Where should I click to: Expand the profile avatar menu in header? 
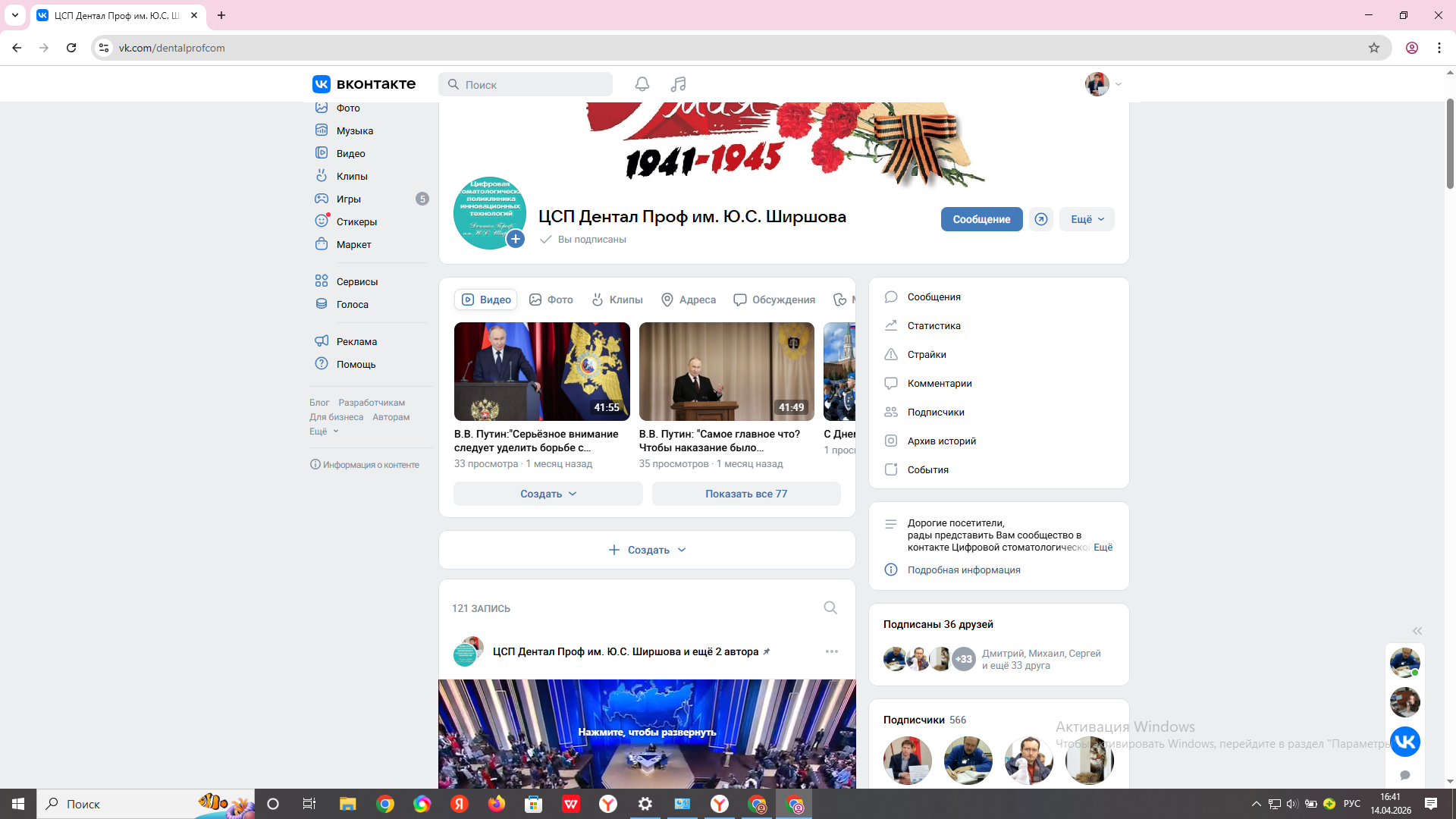point(1103,84)
